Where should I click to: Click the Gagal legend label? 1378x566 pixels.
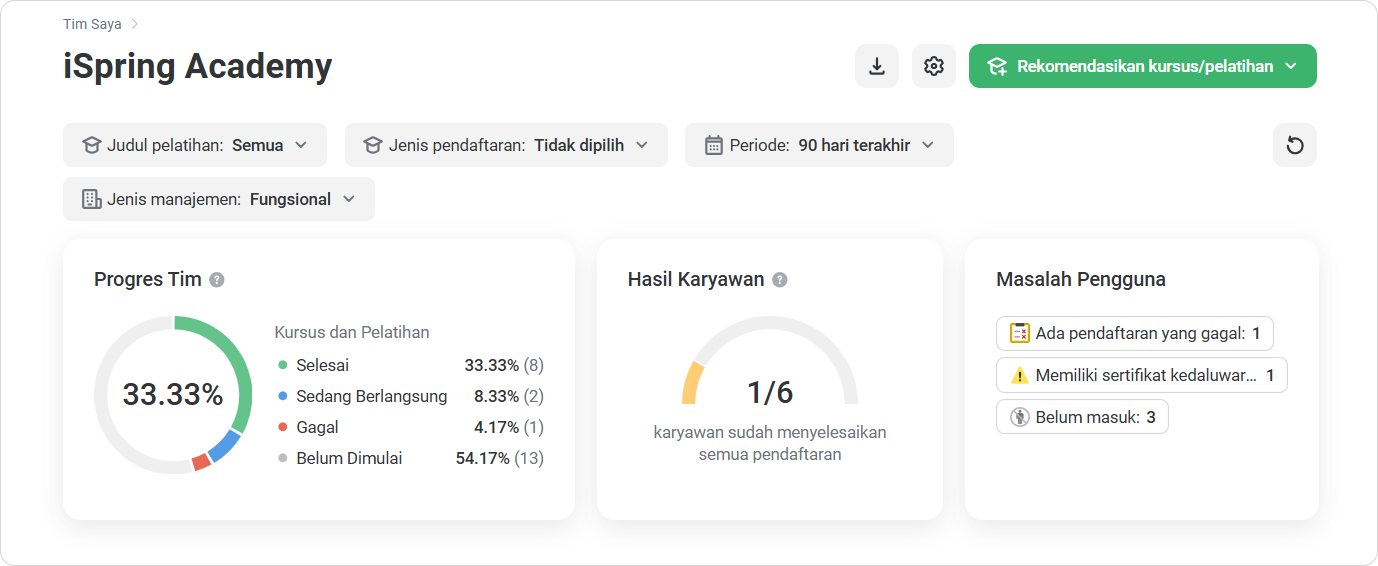click(x=318, y=427)
